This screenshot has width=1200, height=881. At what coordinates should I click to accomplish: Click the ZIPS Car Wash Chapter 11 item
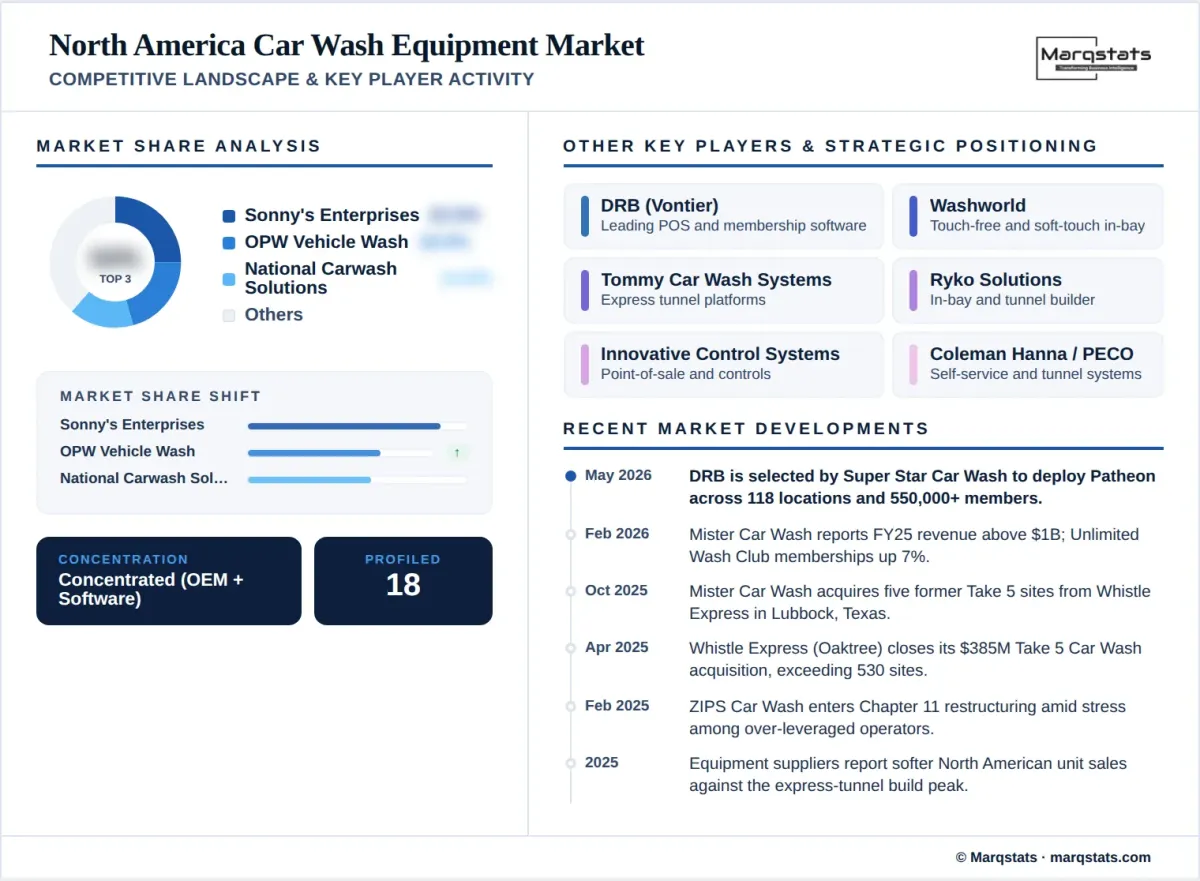pos(907,717)
